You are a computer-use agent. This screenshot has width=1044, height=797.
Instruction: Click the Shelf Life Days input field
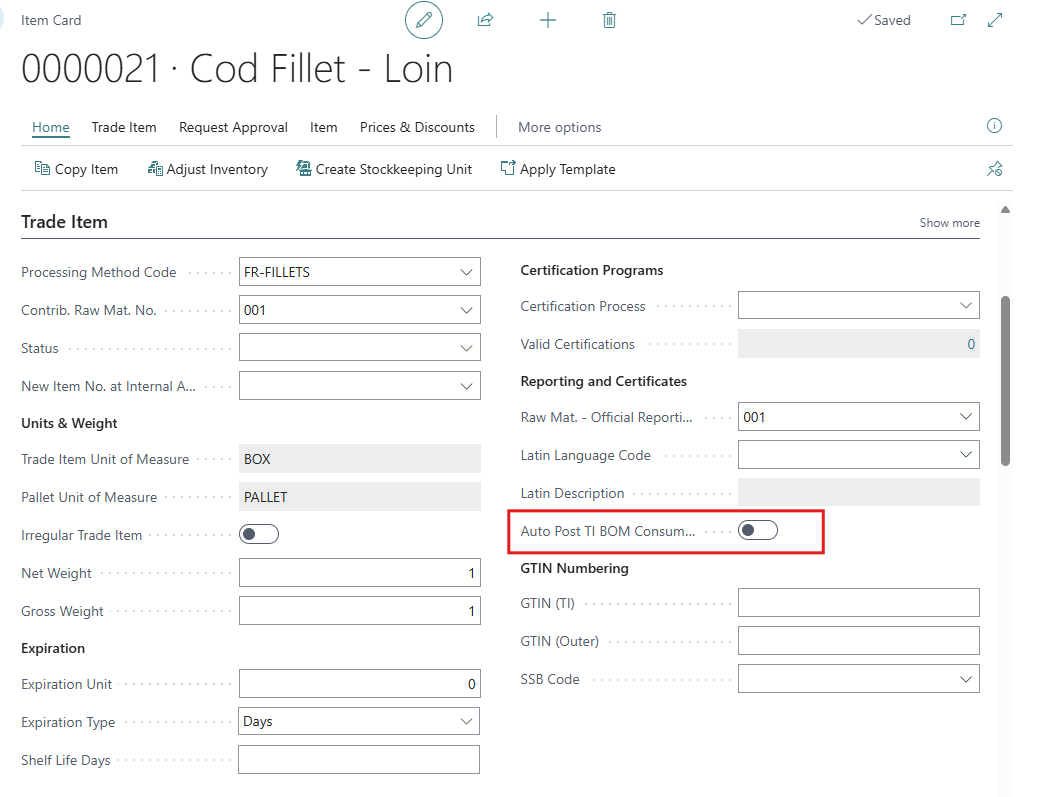(x=359, y=759)
